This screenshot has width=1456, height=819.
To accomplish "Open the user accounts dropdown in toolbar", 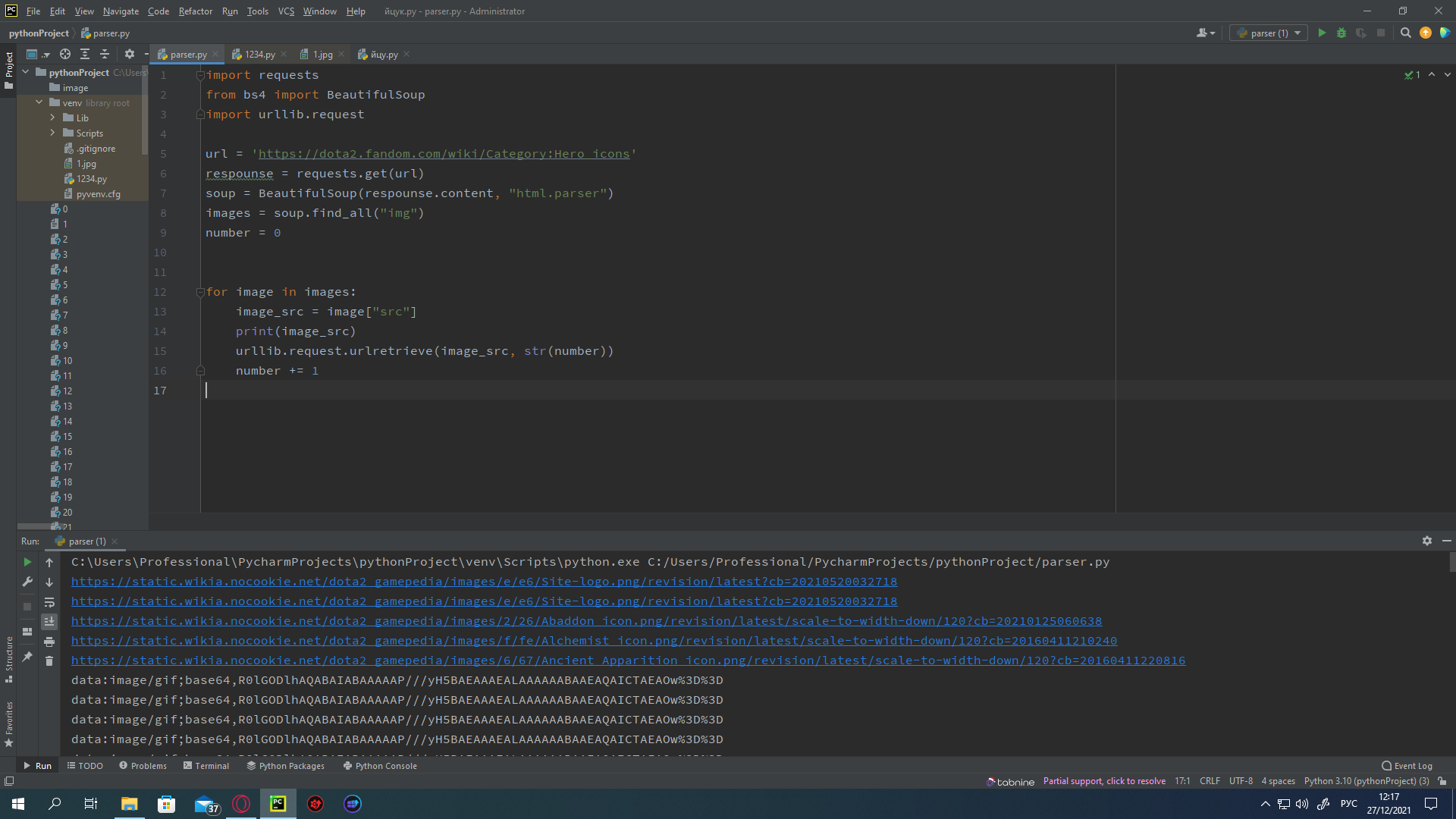I will [x=1205, y=33].
